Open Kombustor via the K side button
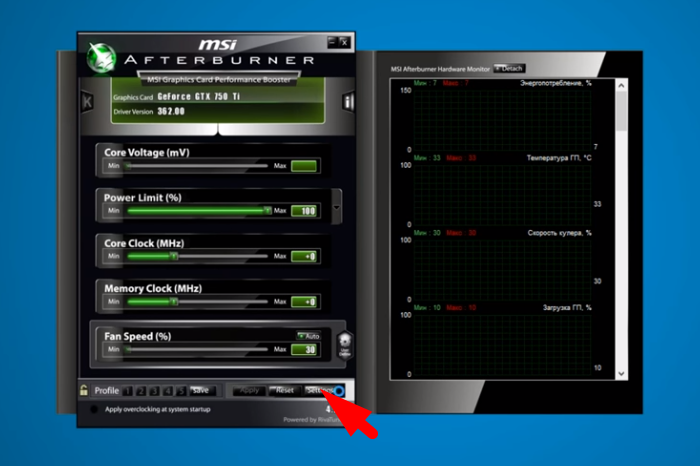The image size is (700, 466). click(x=88, y=102)
